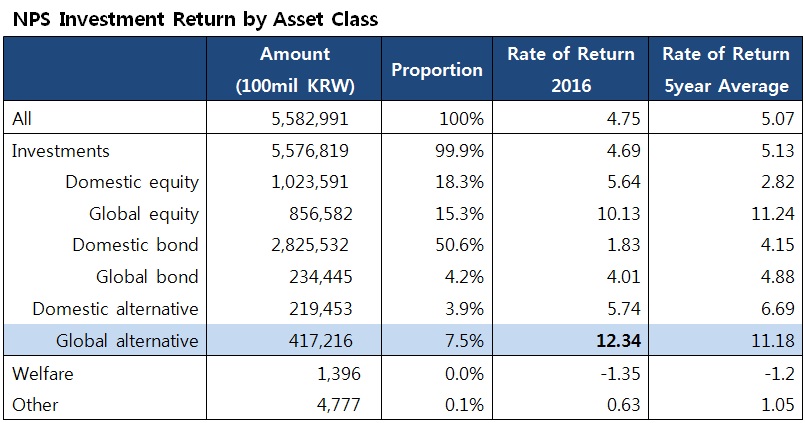
Task: Click the 4.2% proportion cell
Action: tap(464, 277)
